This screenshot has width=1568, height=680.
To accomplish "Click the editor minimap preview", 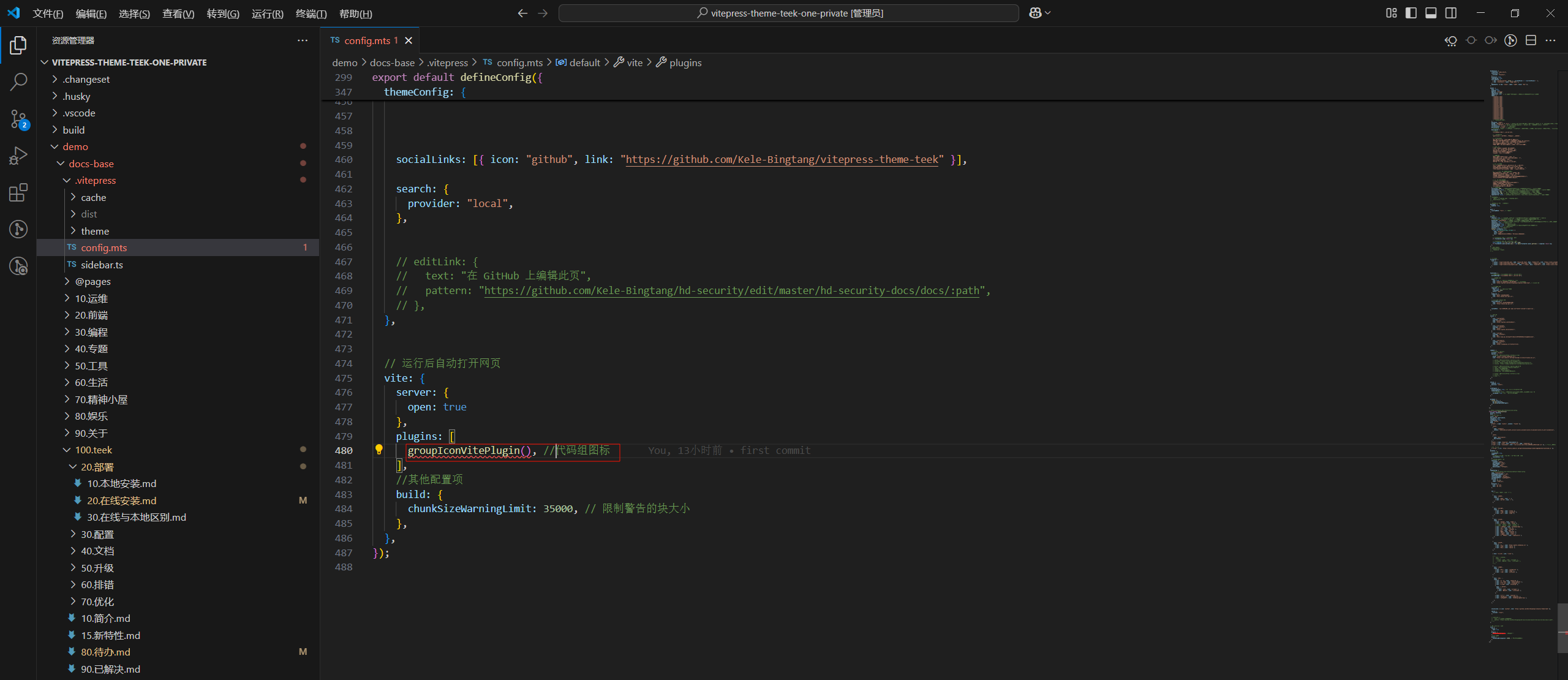I will click(x=1523, y=355).
